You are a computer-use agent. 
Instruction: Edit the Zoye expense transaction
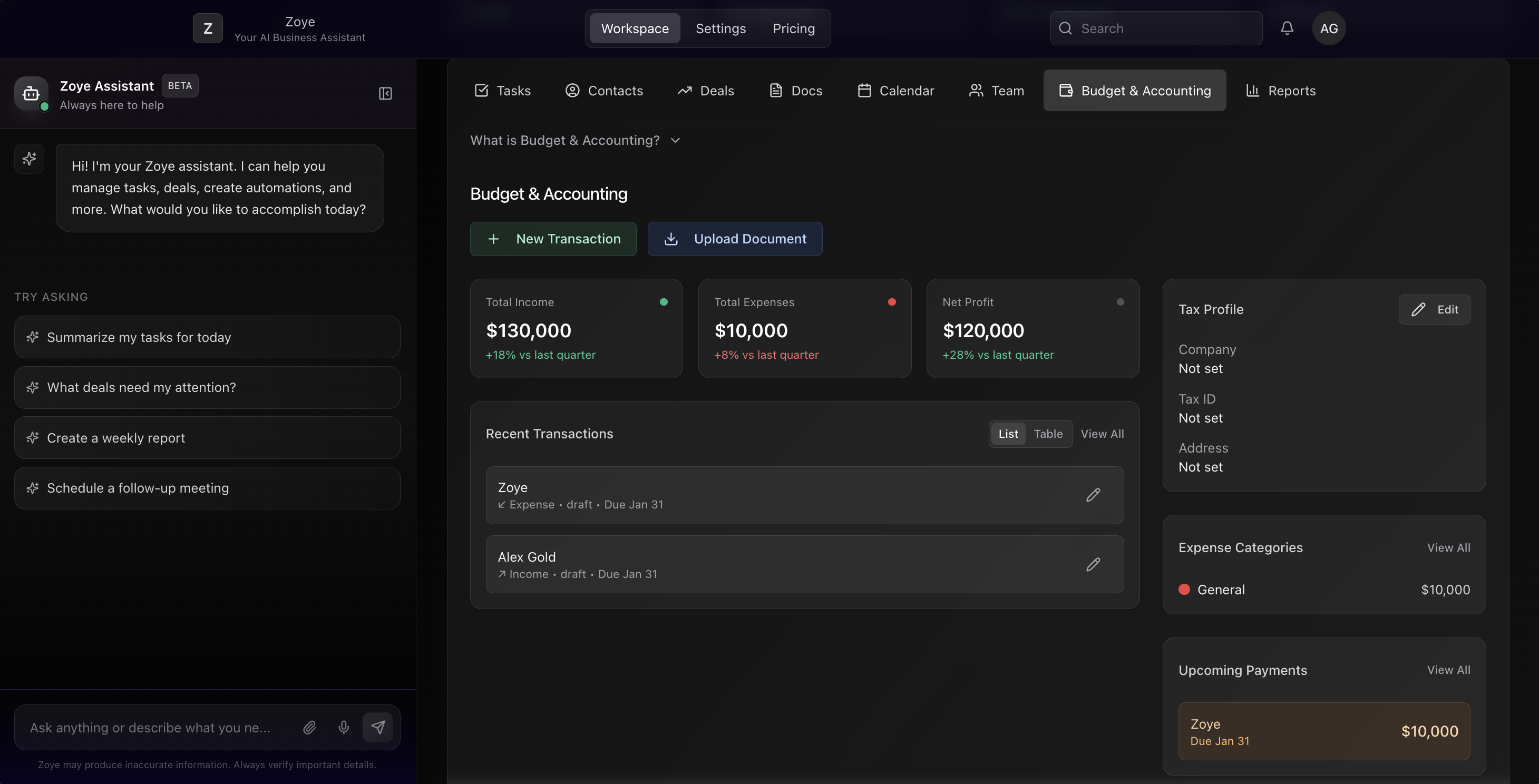[1093, 494]
